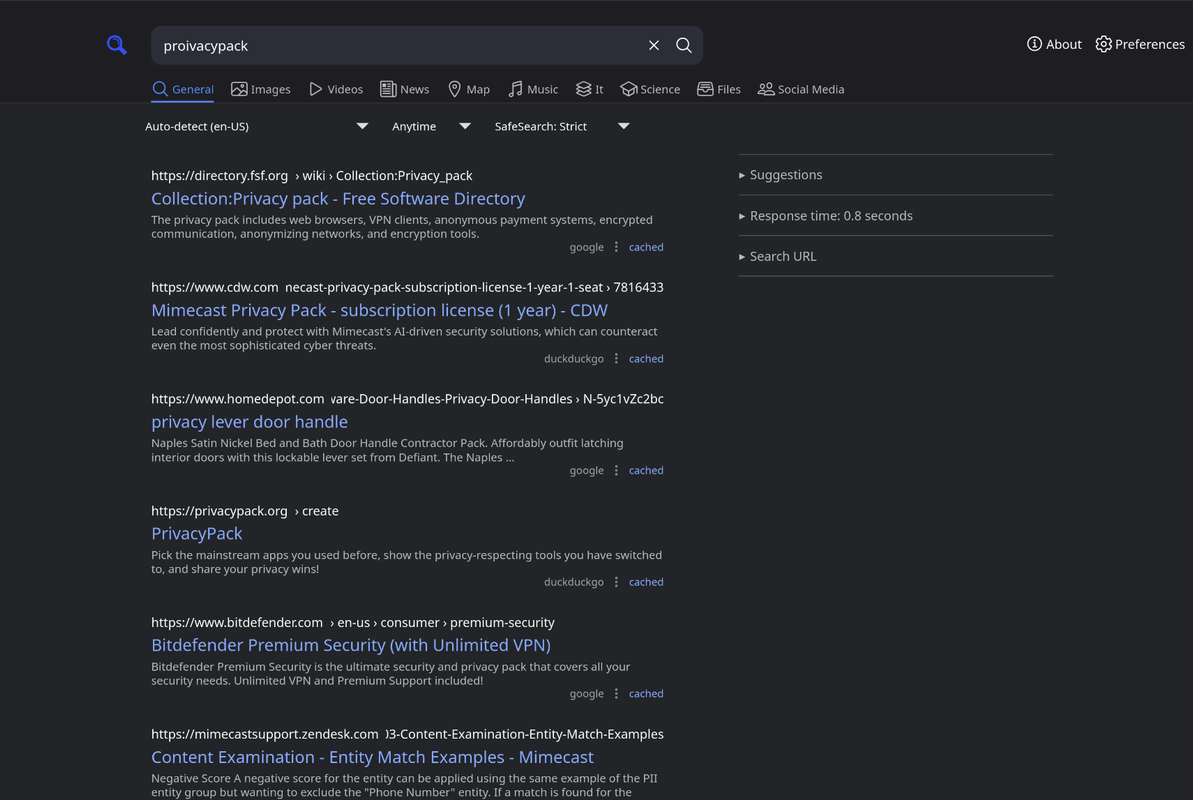
Task: Click the Map pin icon
Action: [454, 89]
